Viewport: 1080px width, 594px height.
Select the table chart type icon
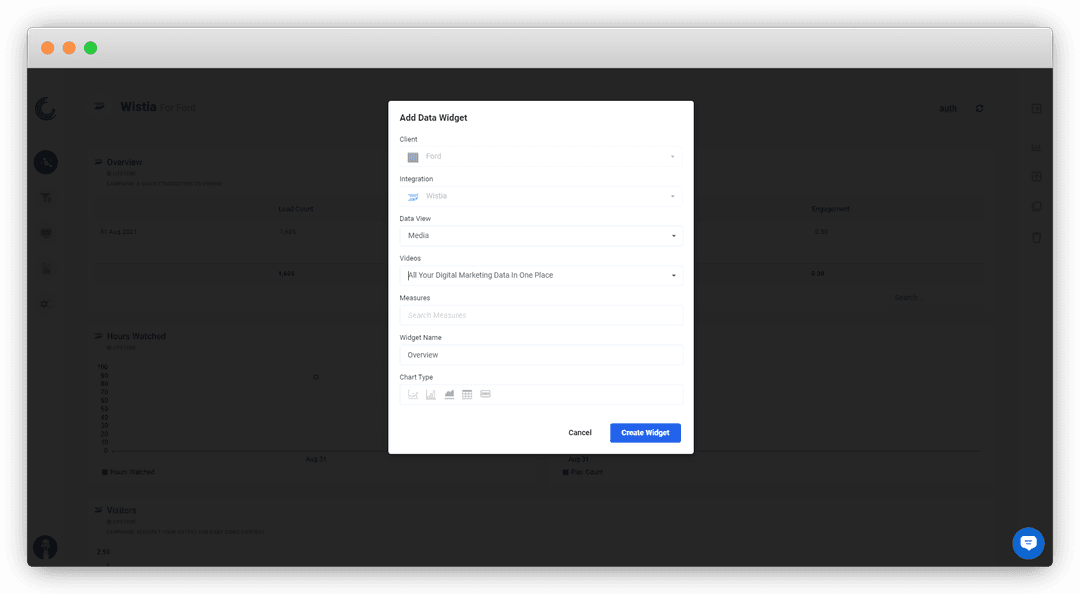pos(467,394)
